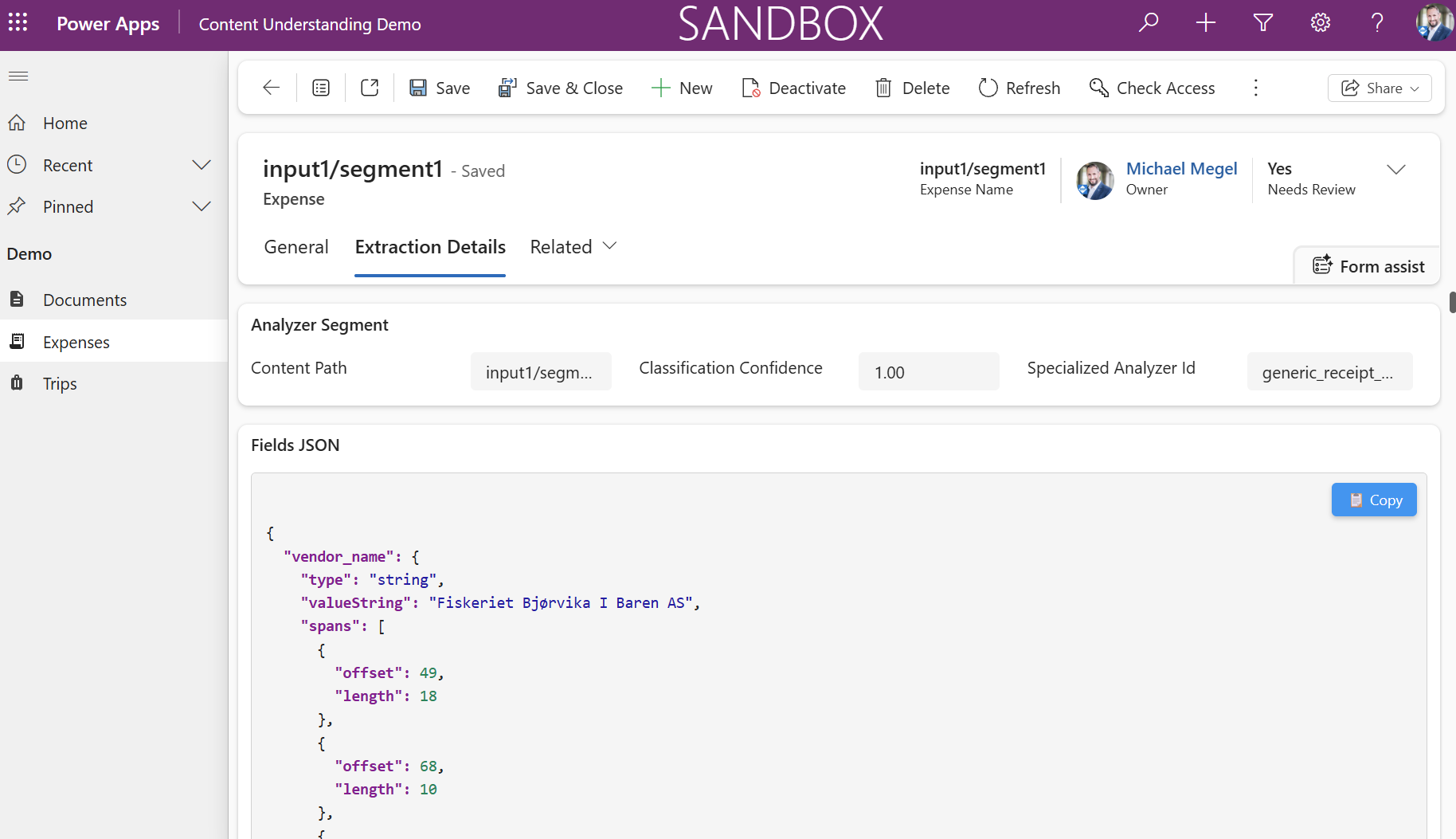Open the Share dropdown button
Screen dimensions: 1456x839
pos(1380,88)
